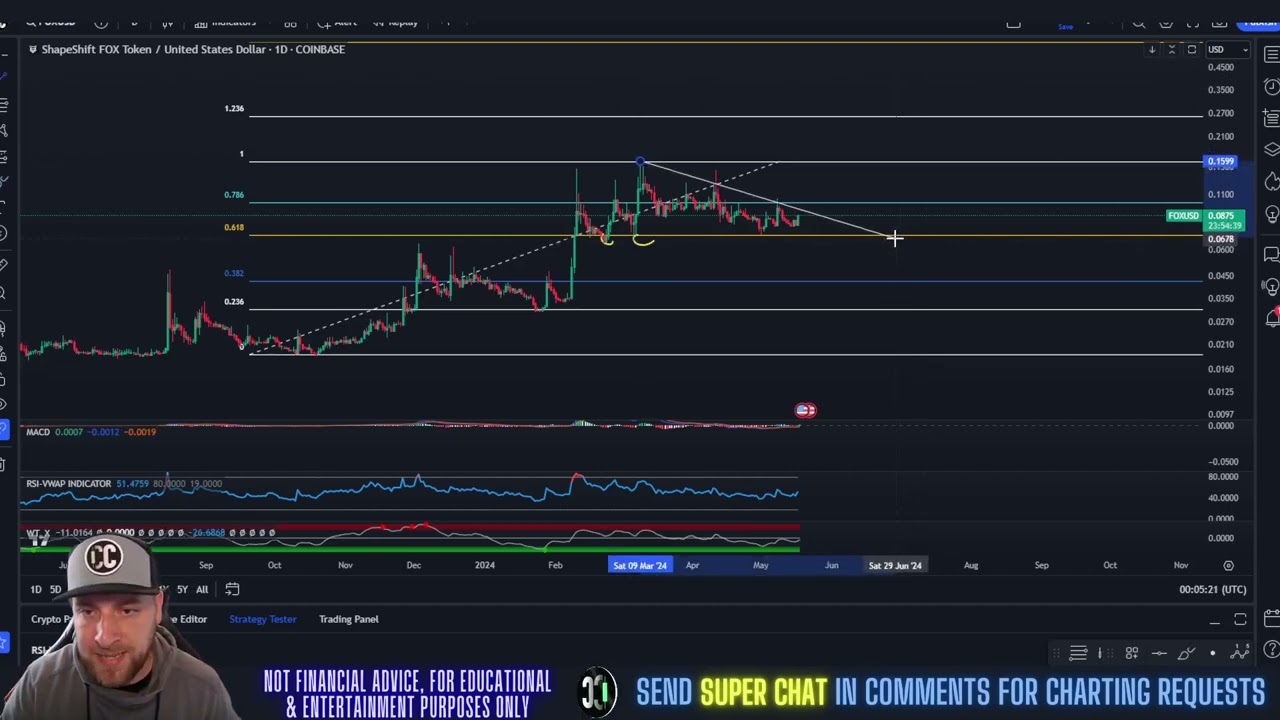The height and width of the screenshot is (720, 1280).
Task: Click the ShapeShift FOX logo icon
Action: click(x=33, y=49)
